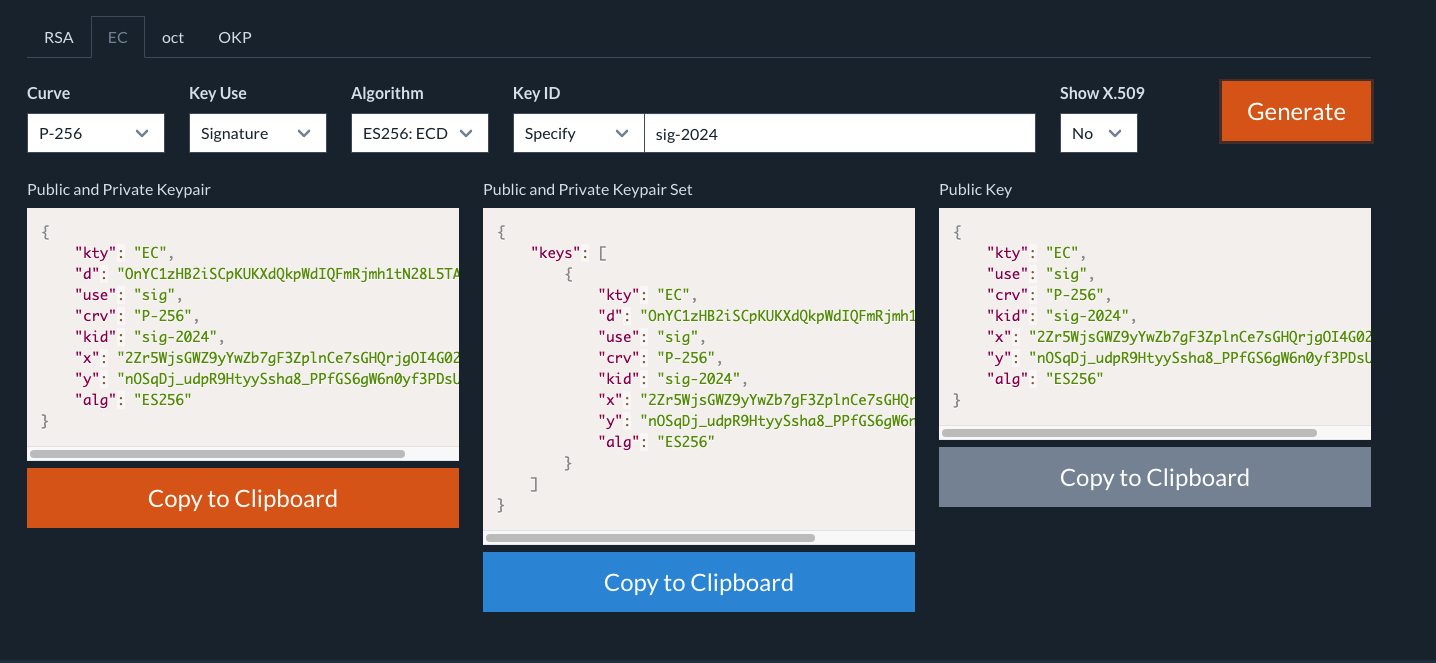This screenshot has width=1436, height=663.
Task: Click the "kid": "sig-2024" line in Public Key box
Action: pos(1060,316)
